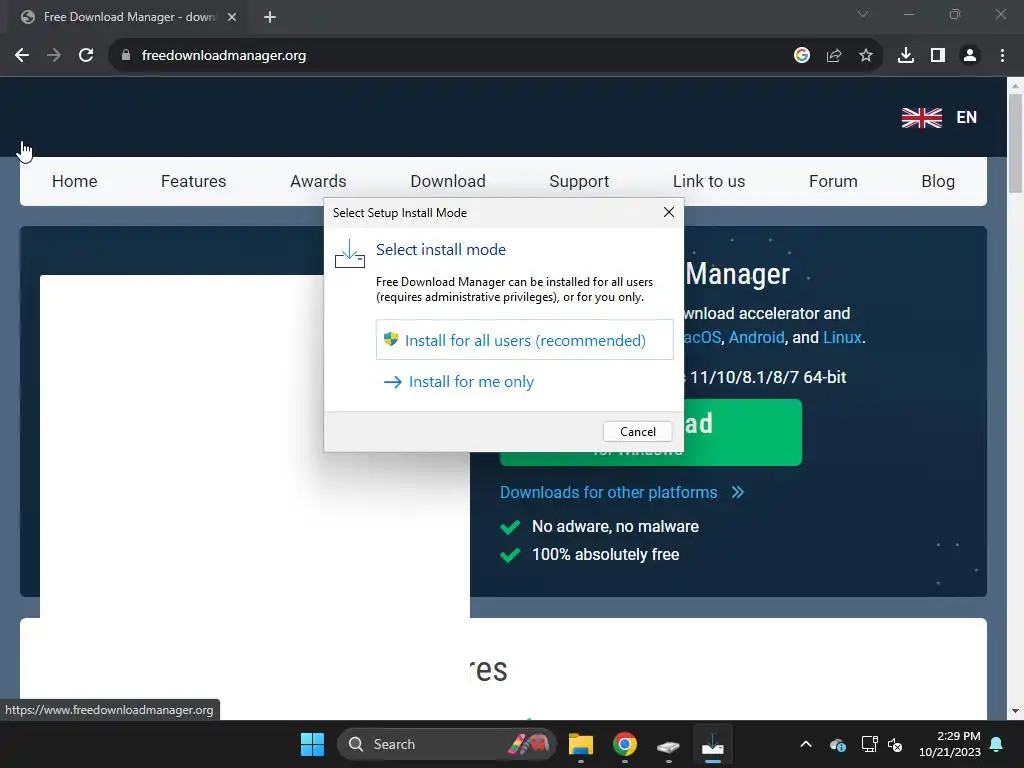Click the padlock site info icon
Image resolution: width=1024 pixels, height=768 pixels.
pyautogui.click(x=126, y=56)
